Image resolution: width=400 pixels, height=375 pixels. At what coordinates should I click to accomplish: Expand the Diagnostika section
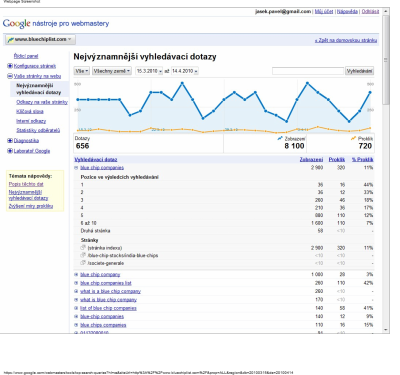pyautogui.click(x=10, y=141)
